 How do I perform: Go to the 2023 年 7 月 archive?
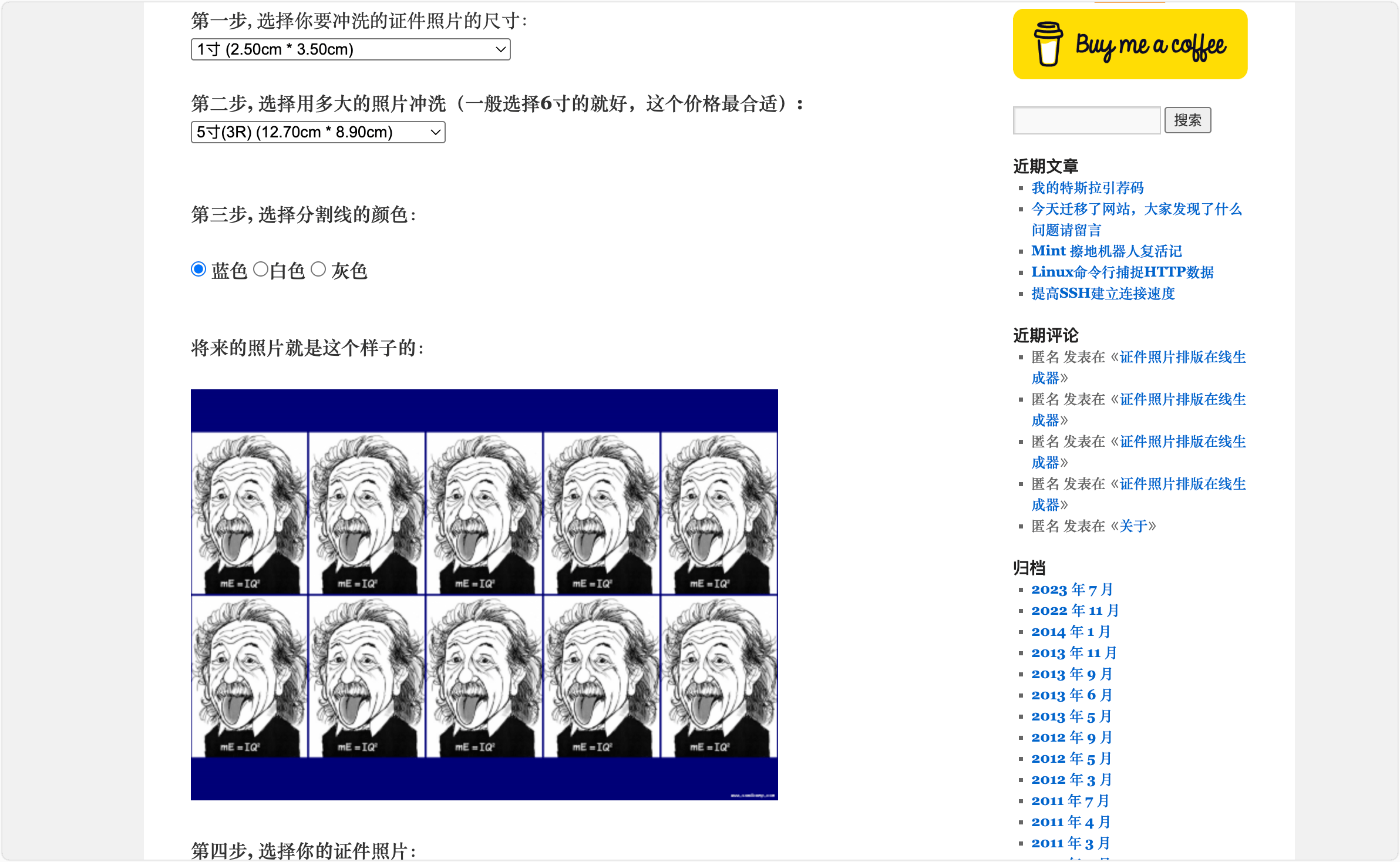coord(1072,590)
